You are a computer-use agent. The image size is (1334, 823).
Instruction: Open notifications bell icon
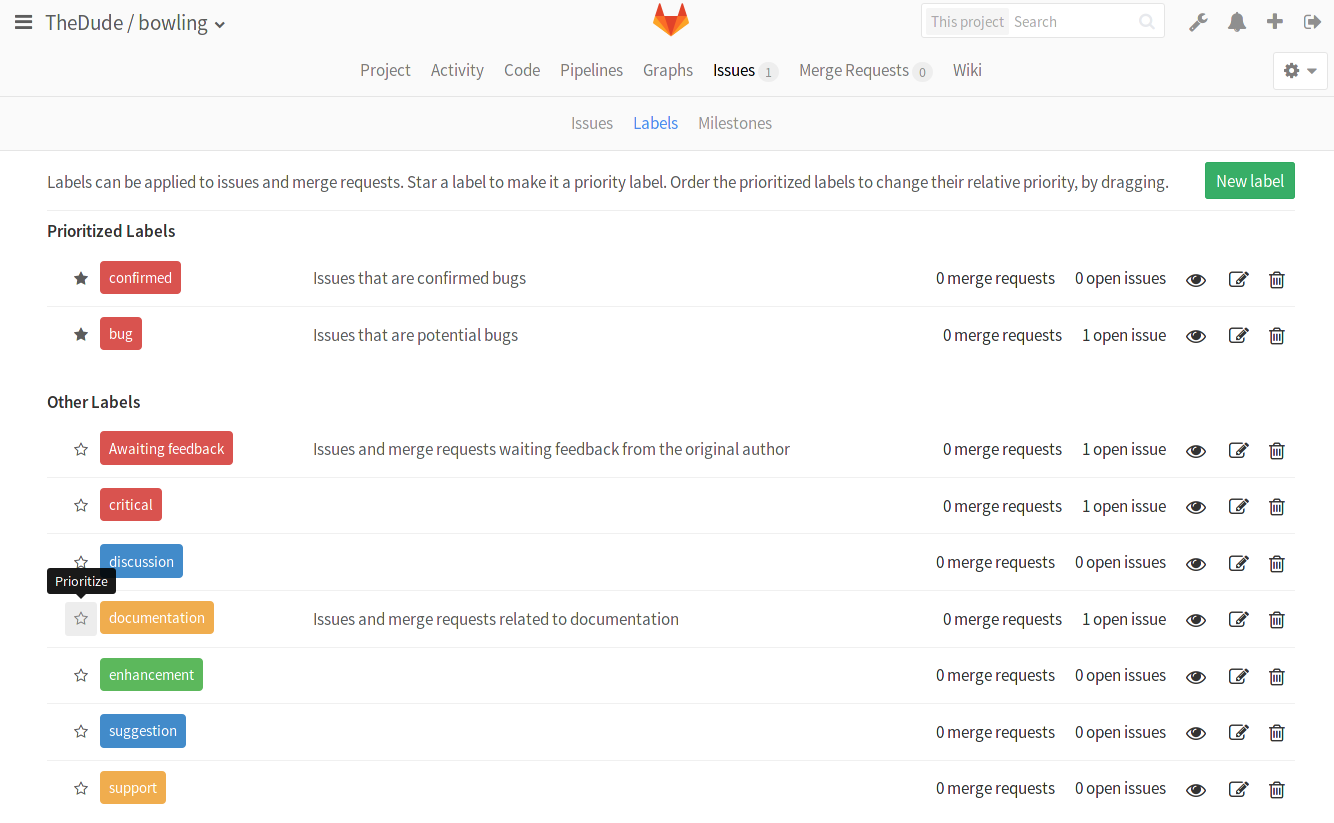click(x=1237, y=22)
